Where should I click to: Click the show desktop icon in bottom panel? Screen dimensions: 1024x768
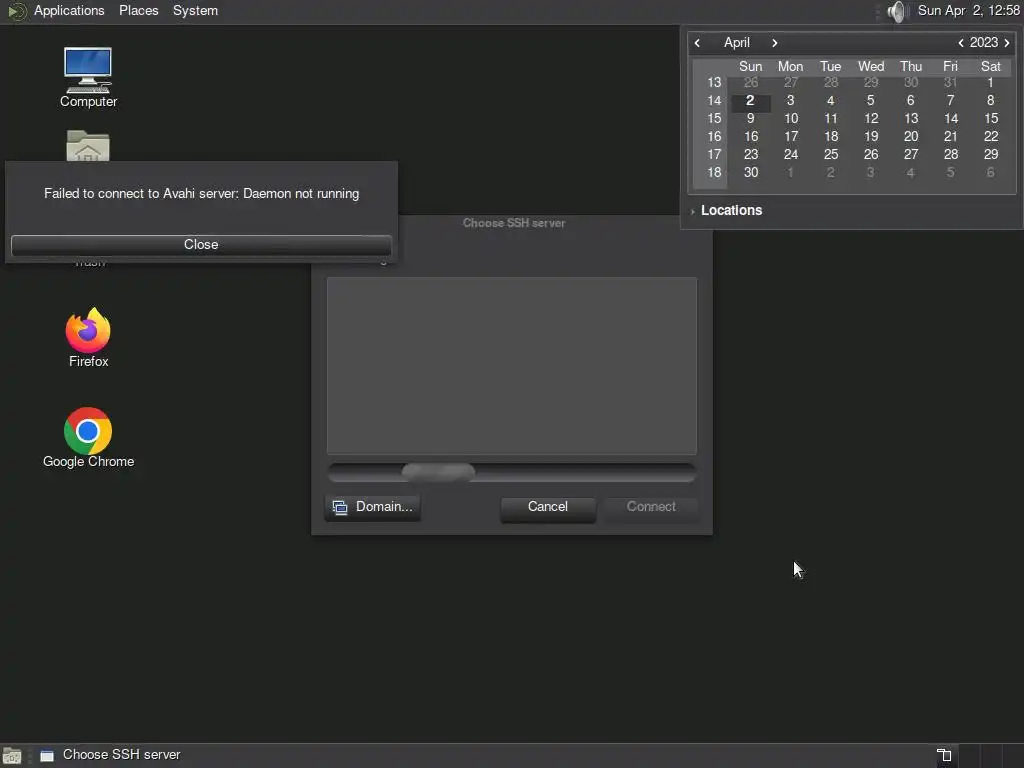[x=12, y=756]
